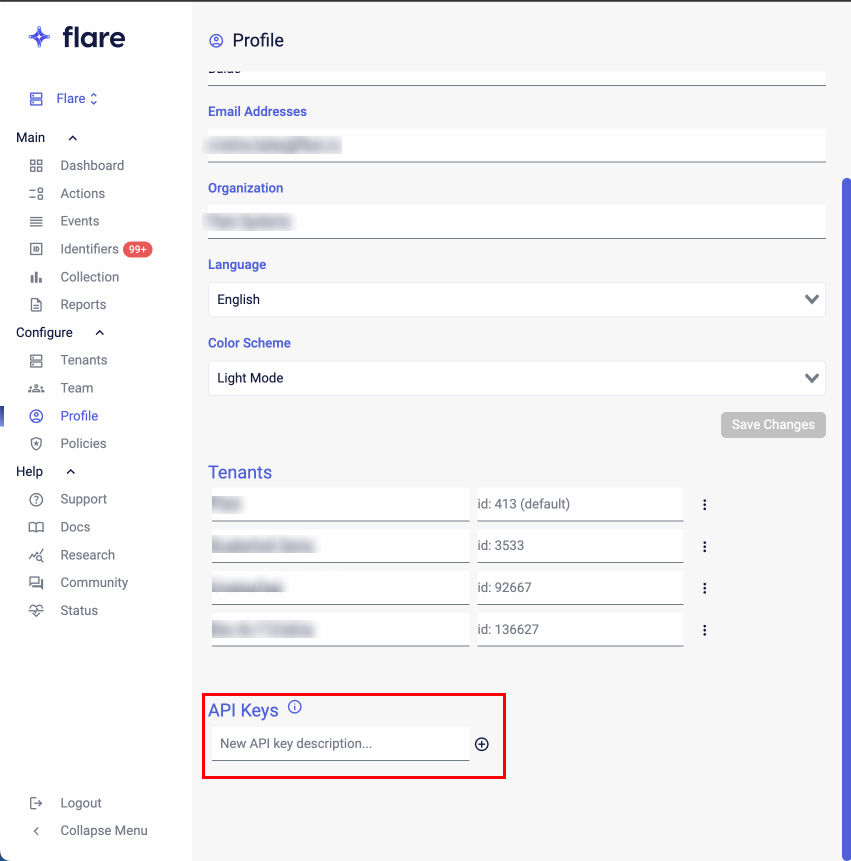This screenshot has height=861, width=851.
Task: Click the API Keys info icon
Action: point(295,708)
